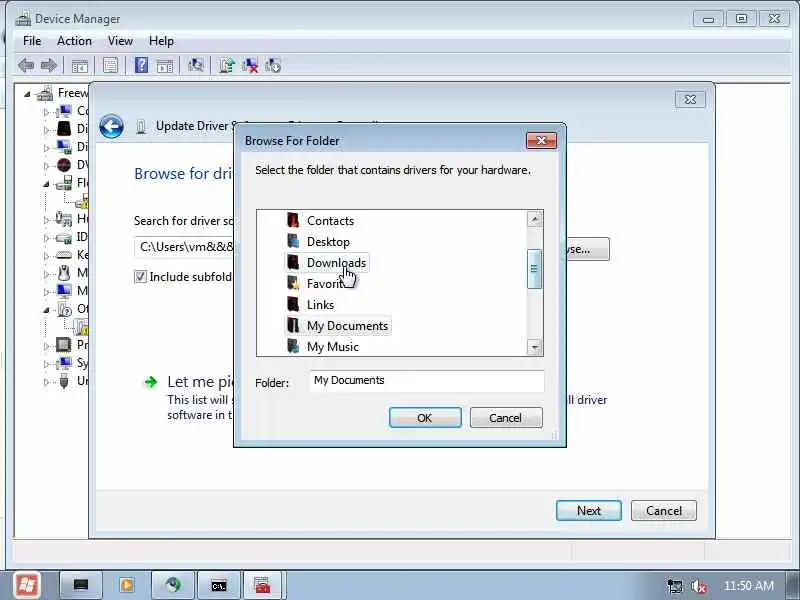
Task: Click the network tray icon
Action: point(675,586)
